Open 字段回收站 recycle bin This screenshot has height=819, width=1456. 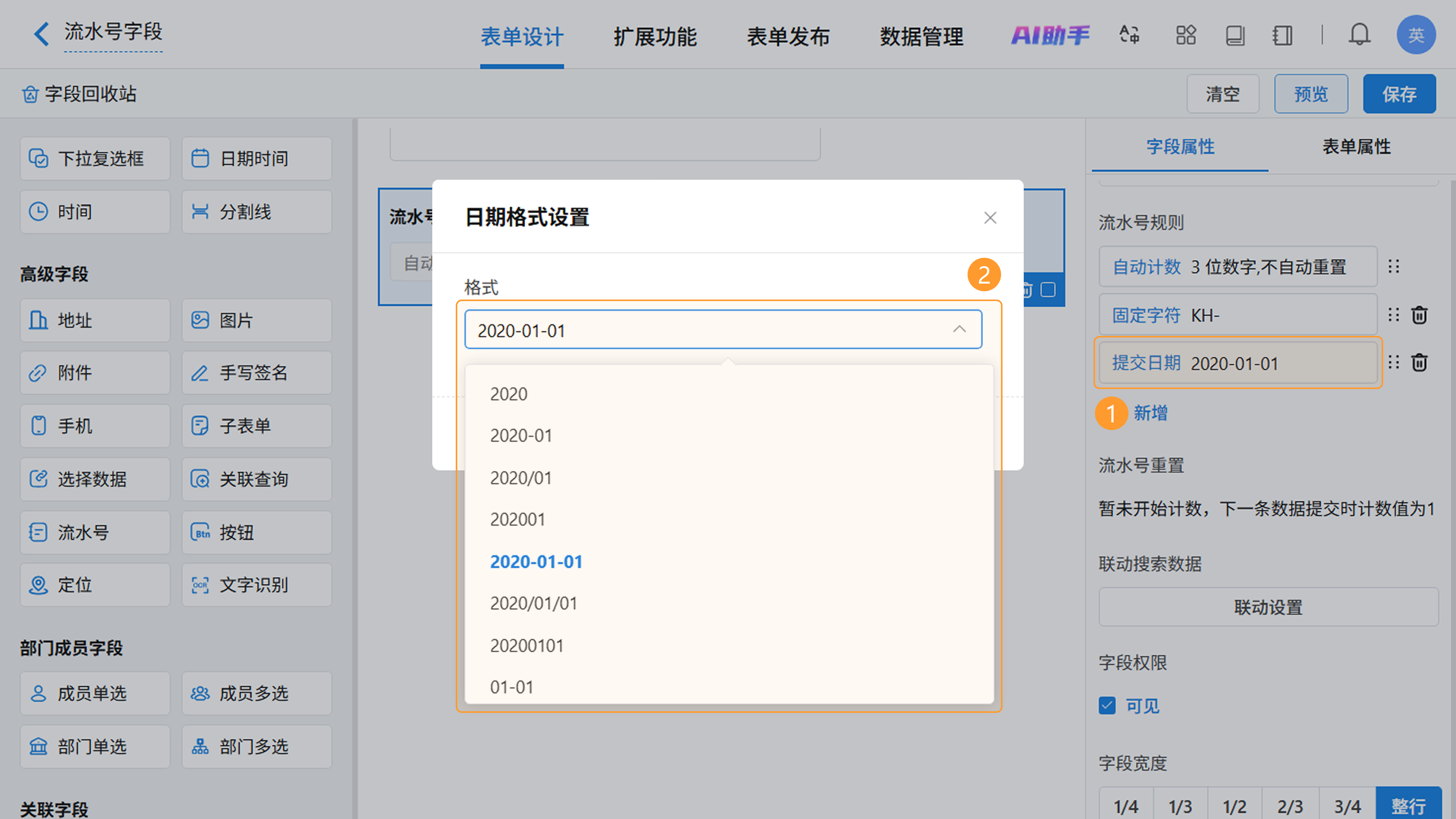pyautogui.click(x=79, y=94)
